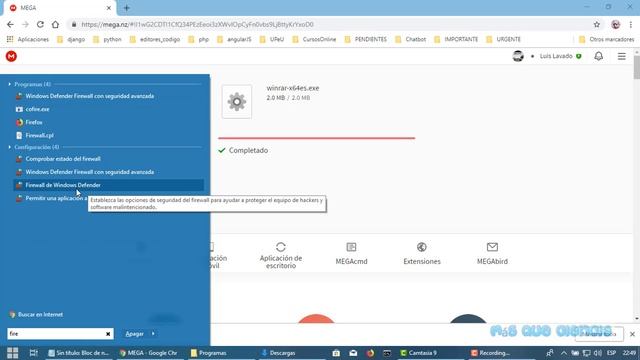Open the MEGA hamburger menu
The image size is (640, 360).
pos(621,56)
